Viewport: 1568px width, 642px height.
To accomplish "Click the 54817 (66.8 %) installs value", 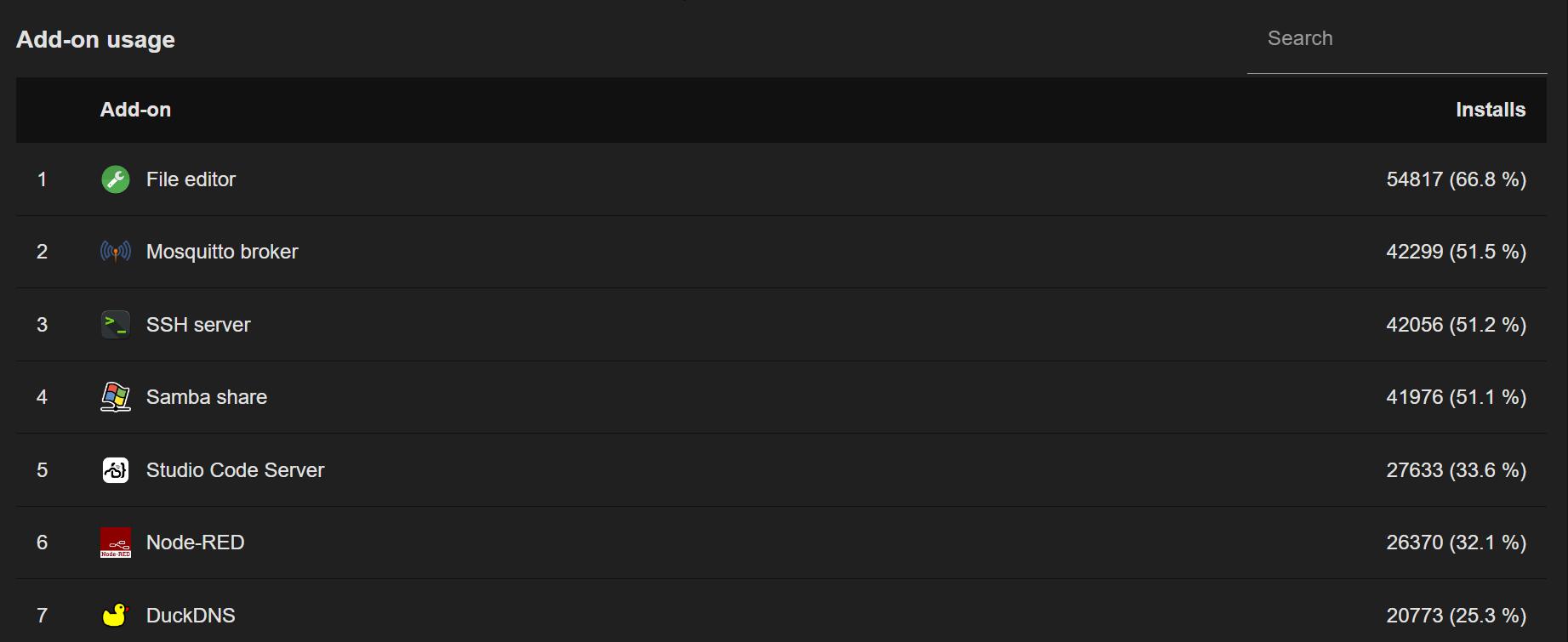I will pos(1457,179).
